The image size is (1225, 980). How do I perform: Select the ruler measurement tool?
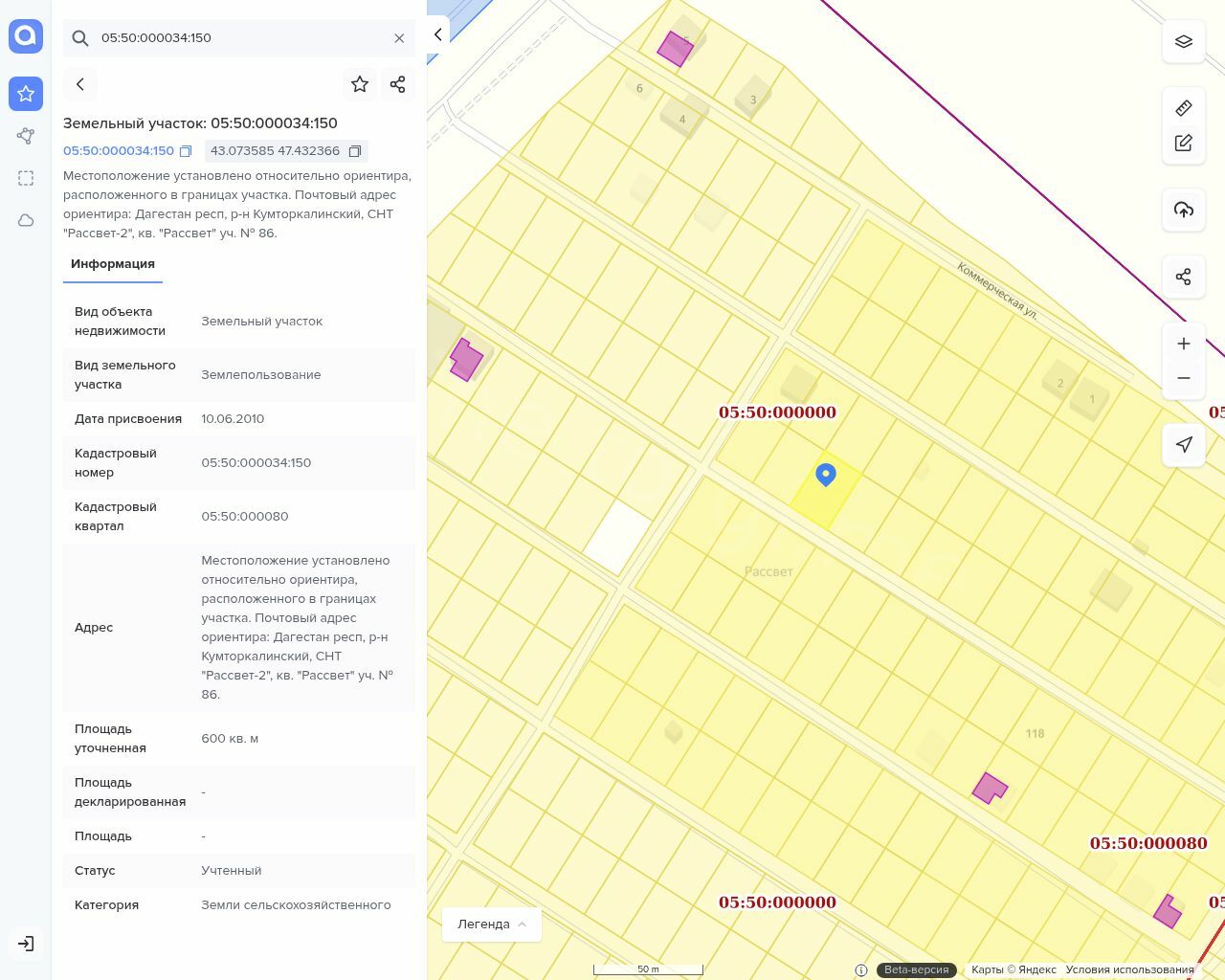[x=1184, y=108]
